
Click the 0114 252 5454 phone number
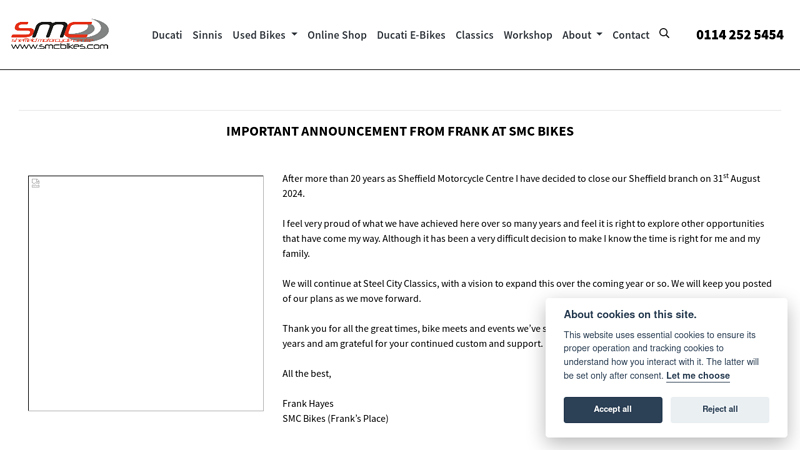(x=739, y=35)
